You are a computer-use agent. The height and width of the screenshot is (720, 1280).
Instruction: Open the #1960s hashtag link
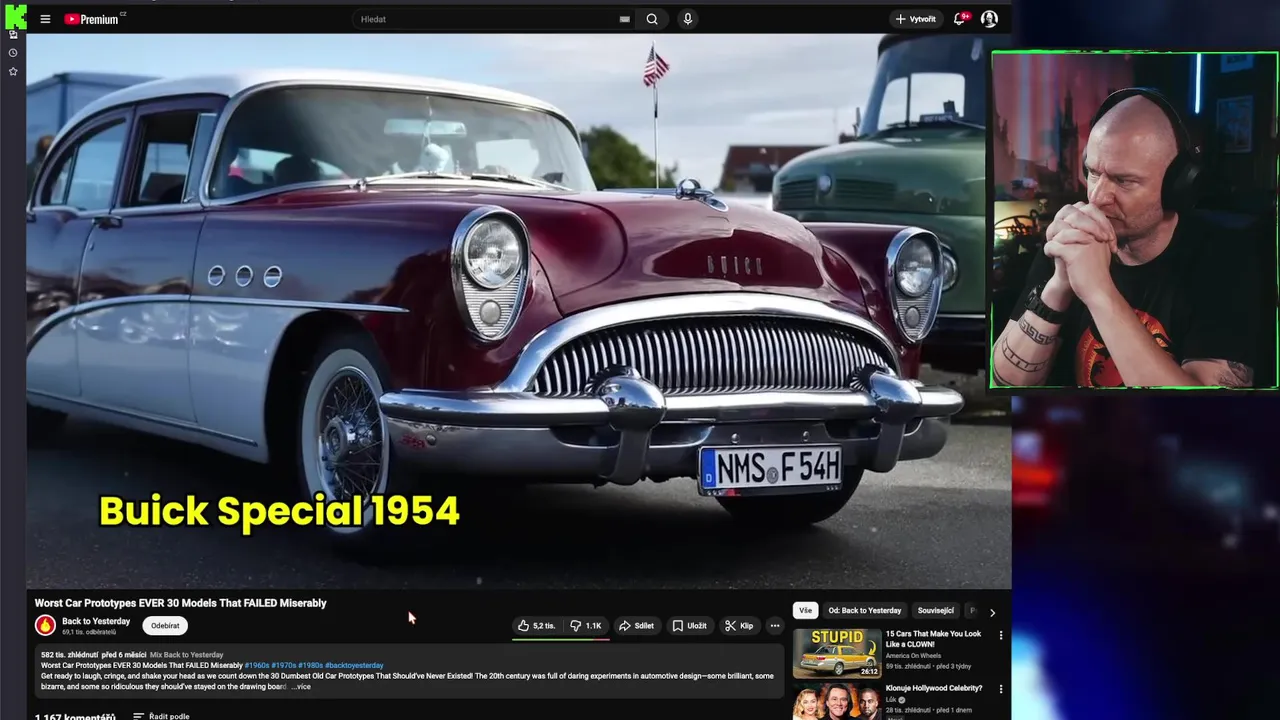(x=257, y=665)
